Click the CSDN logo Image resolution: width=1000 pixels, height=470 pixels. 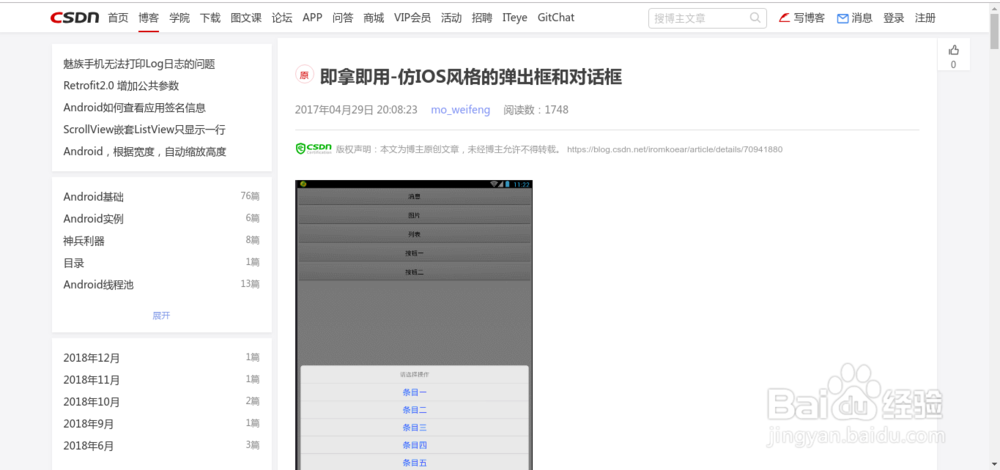tap(75, 18)
